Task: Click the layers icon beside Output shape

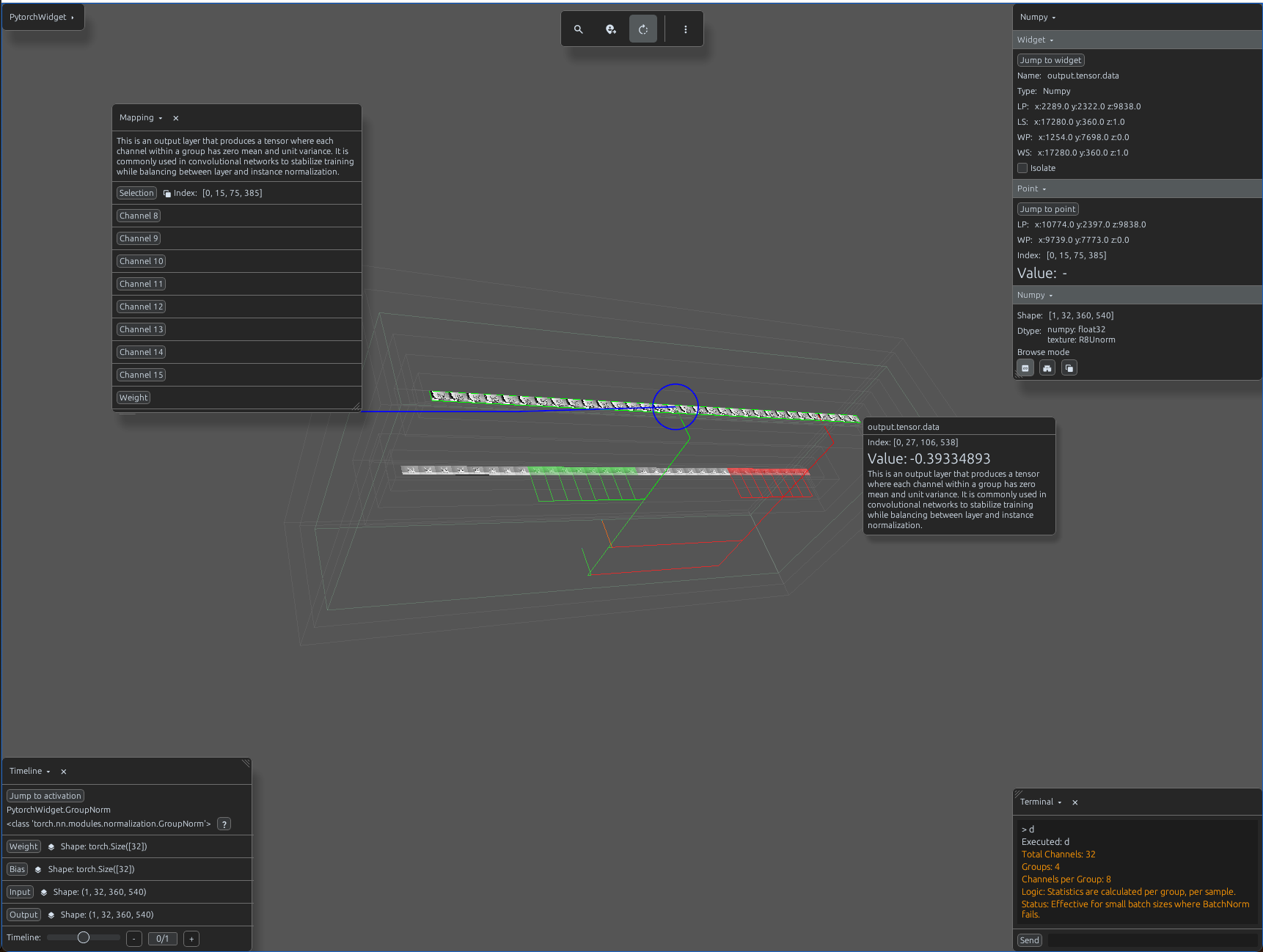Action: pos(51,915)
